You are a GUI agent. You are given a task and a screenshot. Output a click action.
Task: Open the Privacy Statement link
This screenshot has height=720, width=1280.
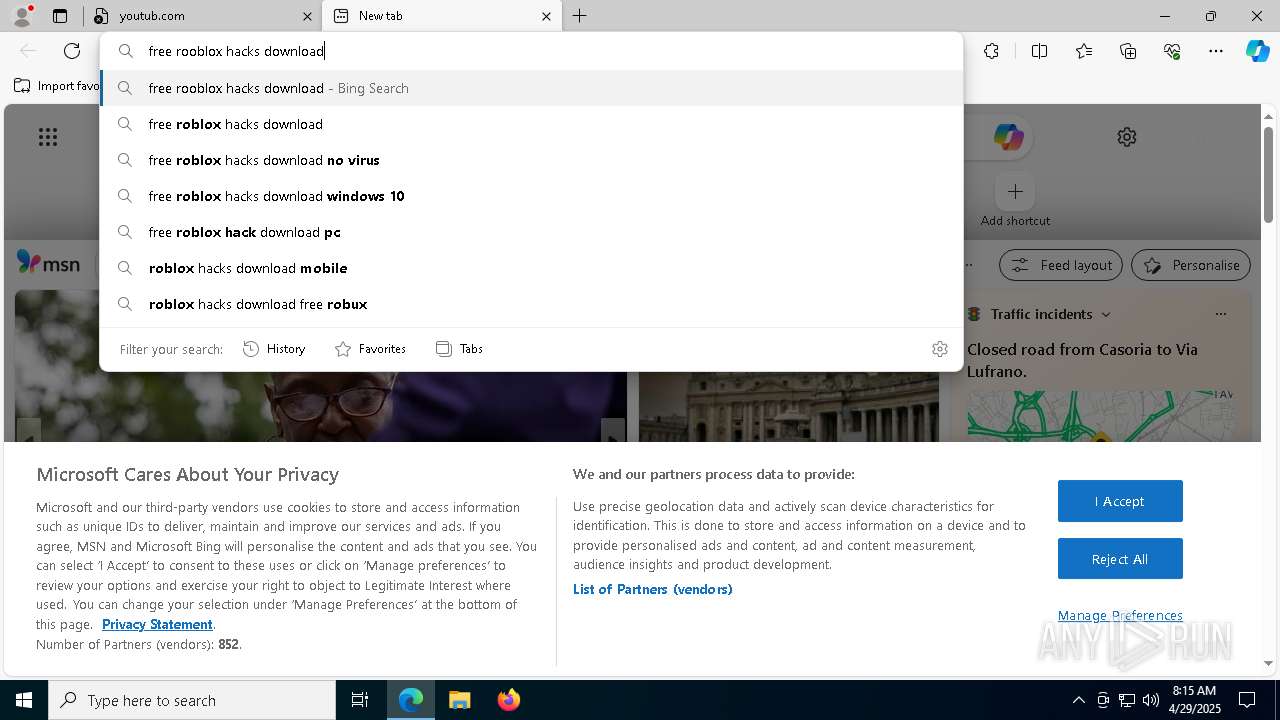157,625
